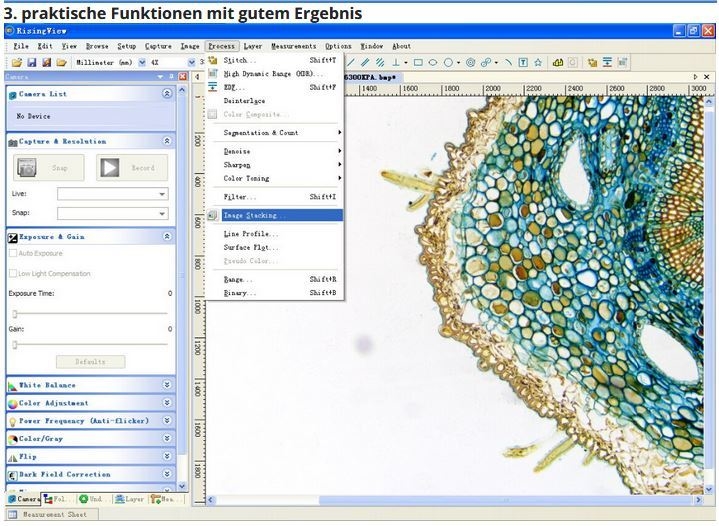This screenshot has width=719, height=526.
Task: Expand the White Balance section
Action: click(167, 385)
